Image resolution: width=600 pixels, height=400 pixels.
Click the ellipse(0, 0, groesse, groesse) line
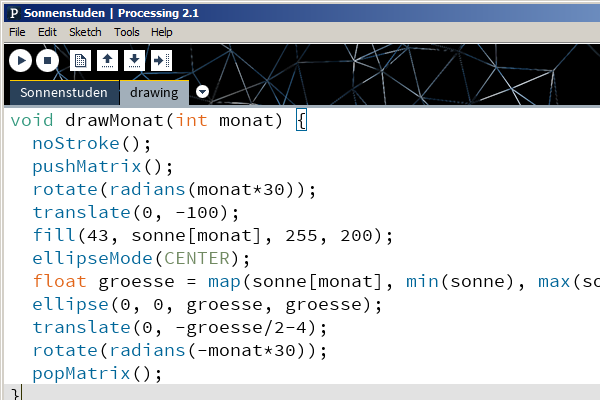tap(207, 305)
